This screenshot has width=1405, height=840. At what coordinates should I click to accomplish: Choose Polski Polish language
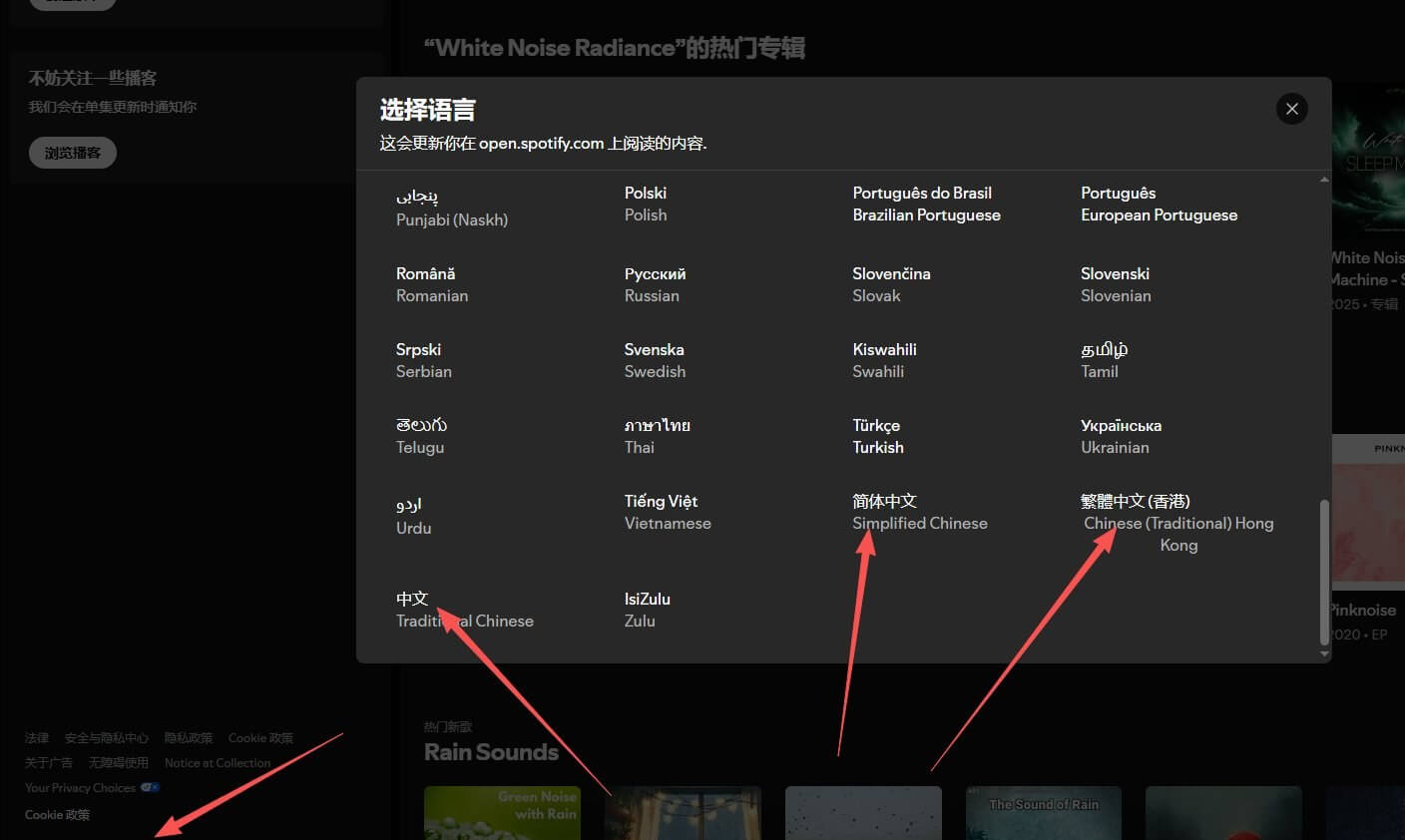point(646,204)
